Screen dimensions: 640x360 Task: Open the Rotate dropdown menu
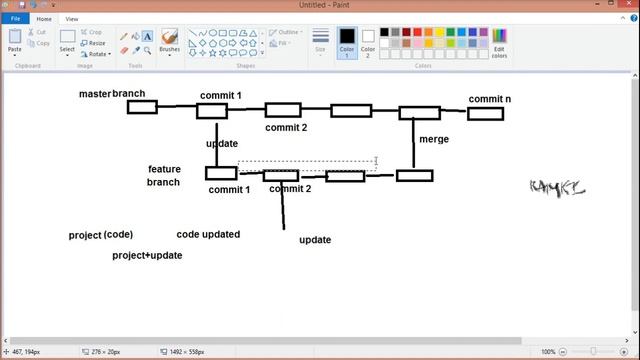click(96, 54)
